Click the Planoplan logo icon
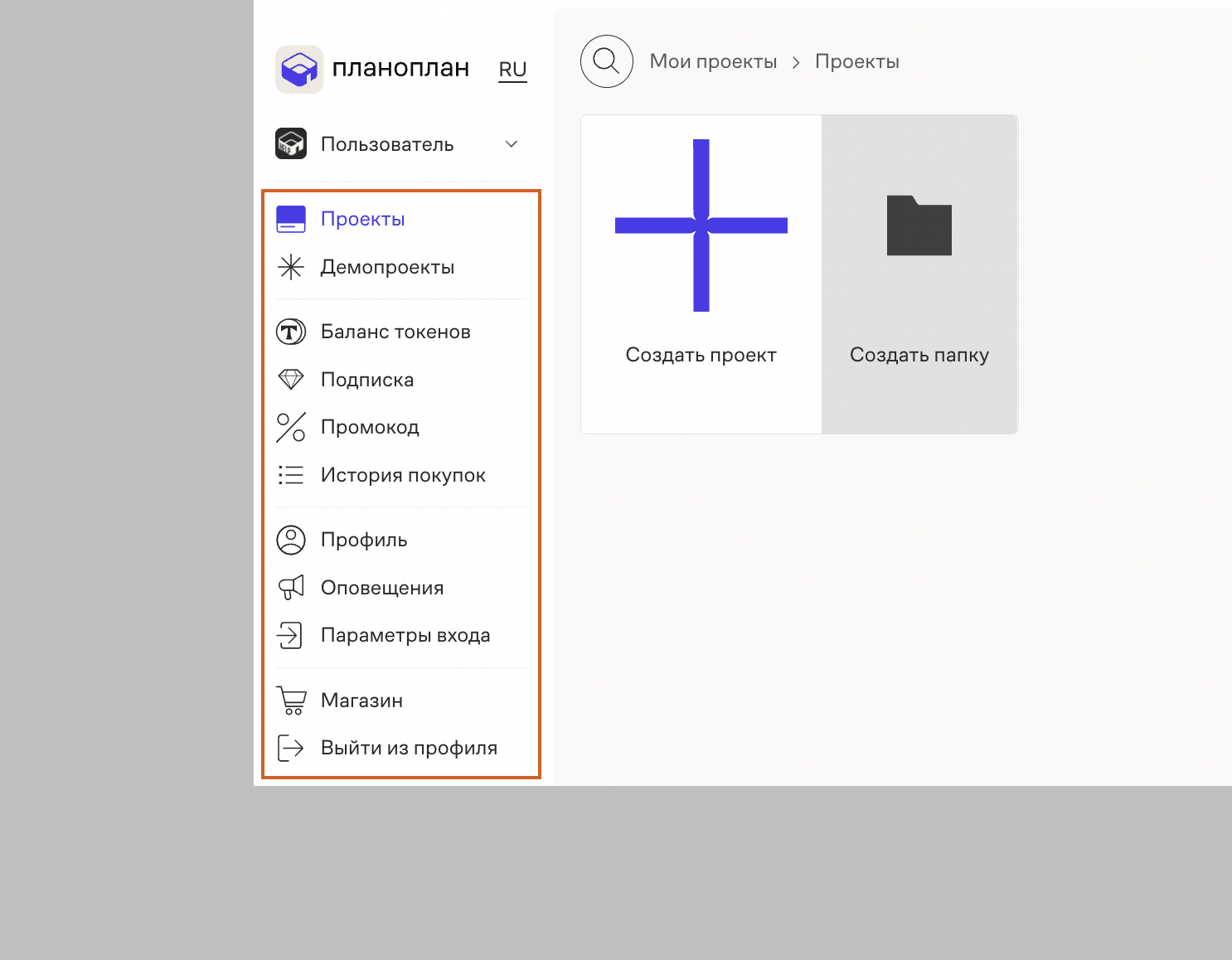This screenshot has height=960, width=1232. [x=299, y=70]
